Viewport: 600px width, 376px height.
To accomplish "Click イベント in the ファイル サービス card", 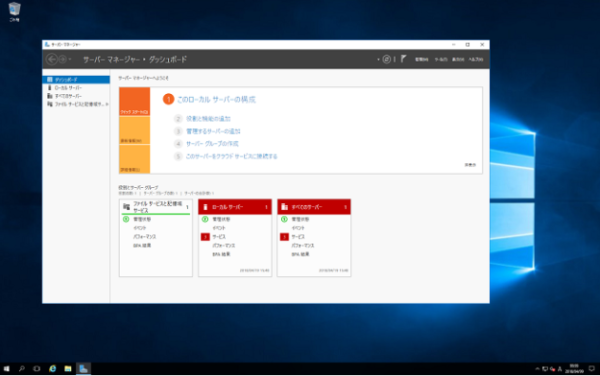I will [x=140, y=228].
